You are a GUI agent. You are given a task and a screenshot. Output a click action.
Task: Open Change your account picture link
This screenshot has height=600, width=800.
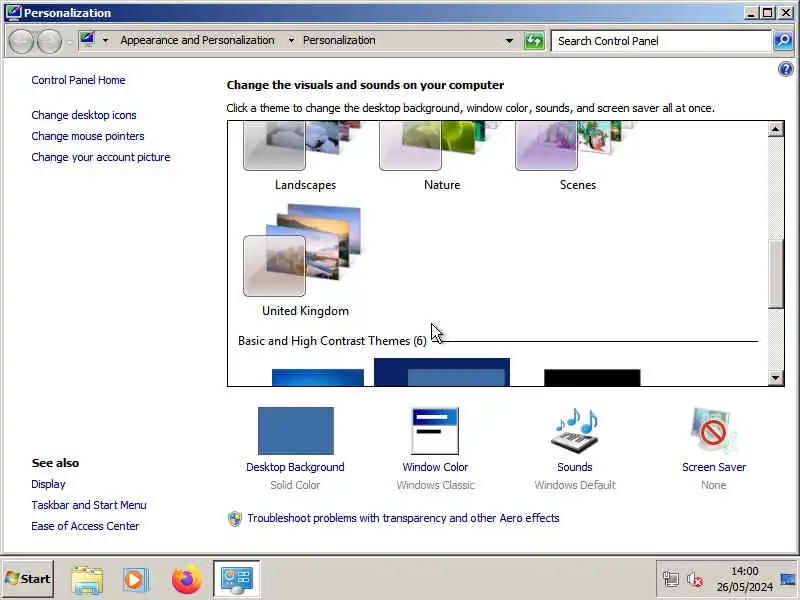click(x=101, y=157)
